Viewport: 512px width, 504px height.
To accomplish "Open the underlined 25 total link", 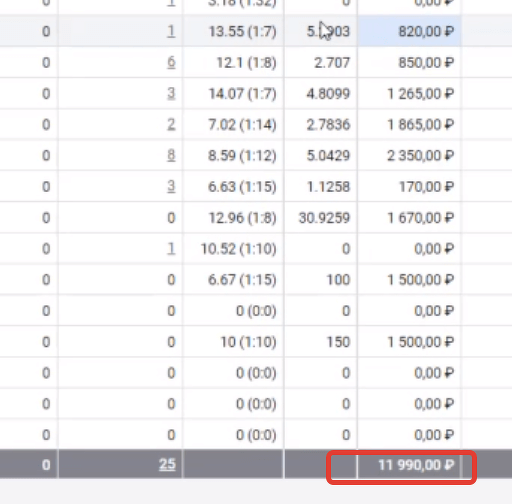I will click(167, 464).
